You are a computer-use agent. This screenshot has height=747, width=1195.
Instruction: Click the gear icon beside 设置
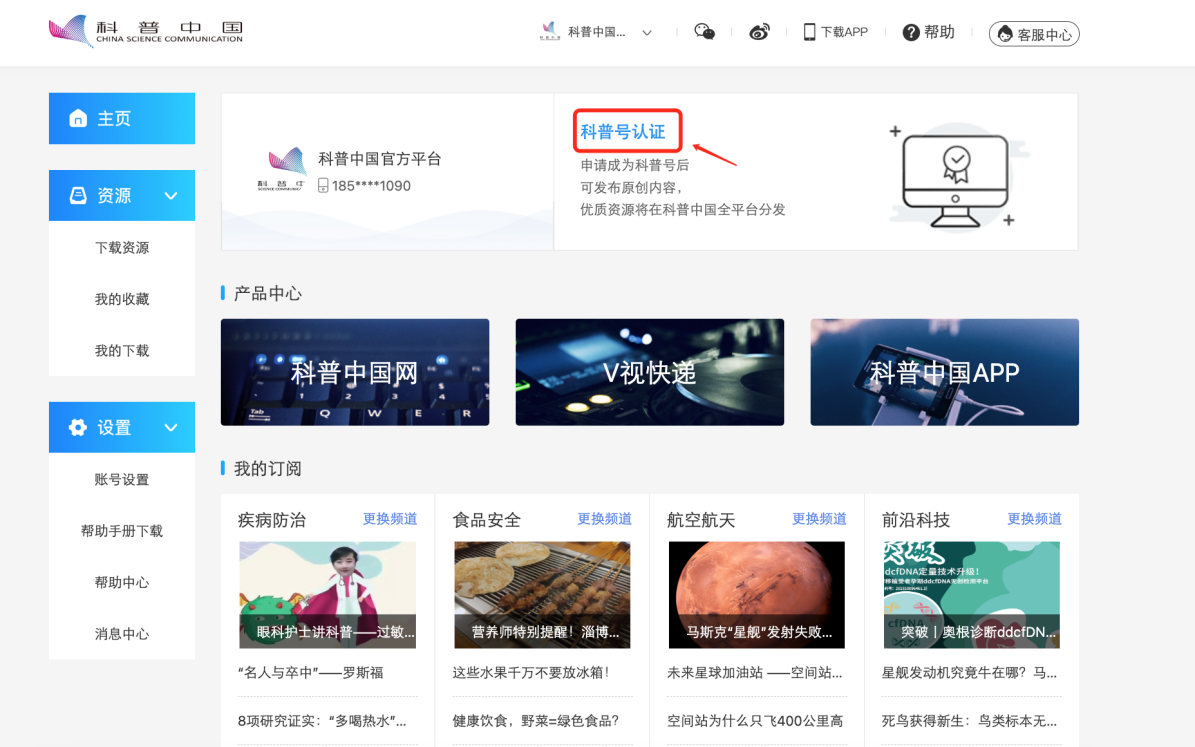[x=78, y=428]
